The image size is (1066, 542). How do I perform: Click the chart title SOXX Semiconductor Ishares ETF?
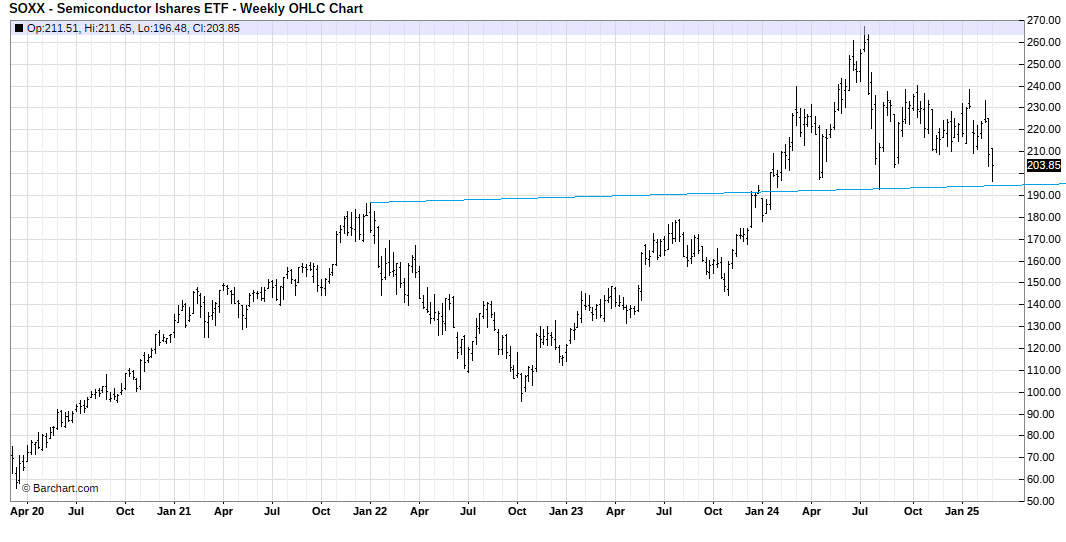click(186, 9)
